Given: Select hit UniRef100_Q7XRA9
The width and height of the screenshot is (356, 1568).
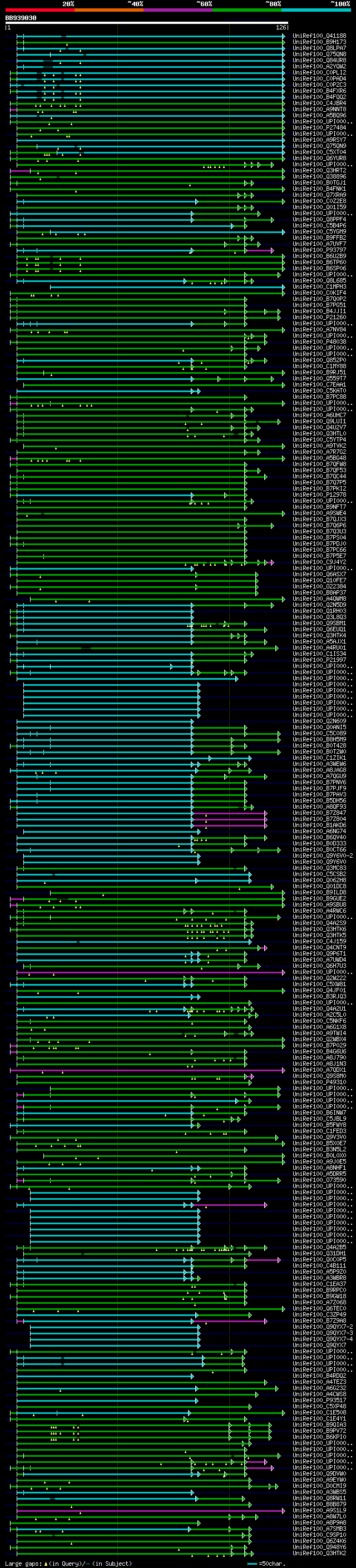Looking at the screenshot, I should click(x=319, y=195).
